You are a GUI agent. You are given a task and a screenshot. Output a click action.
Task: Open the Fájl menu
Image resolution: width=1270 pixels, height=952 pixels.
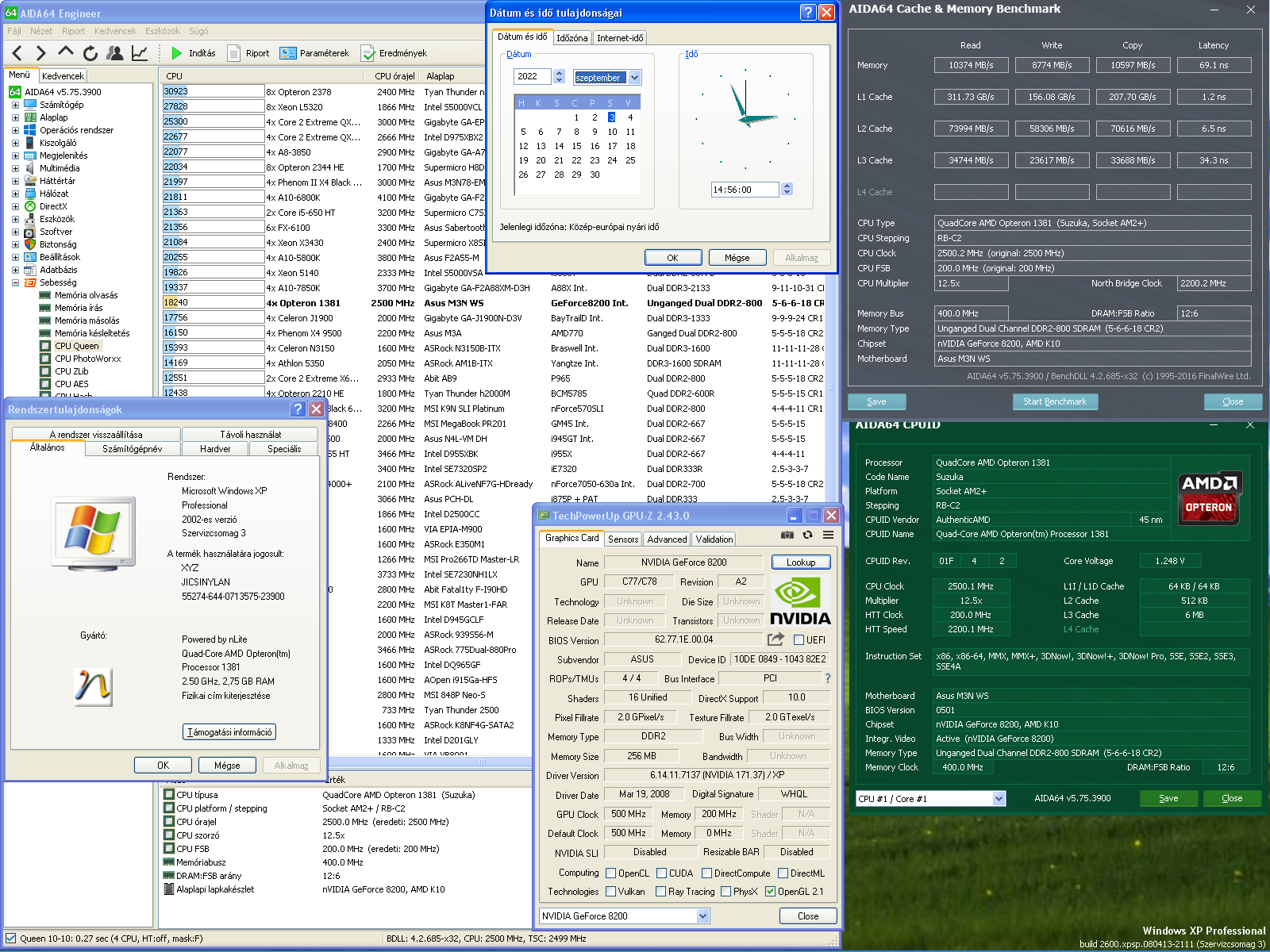(x=14, y=31)
